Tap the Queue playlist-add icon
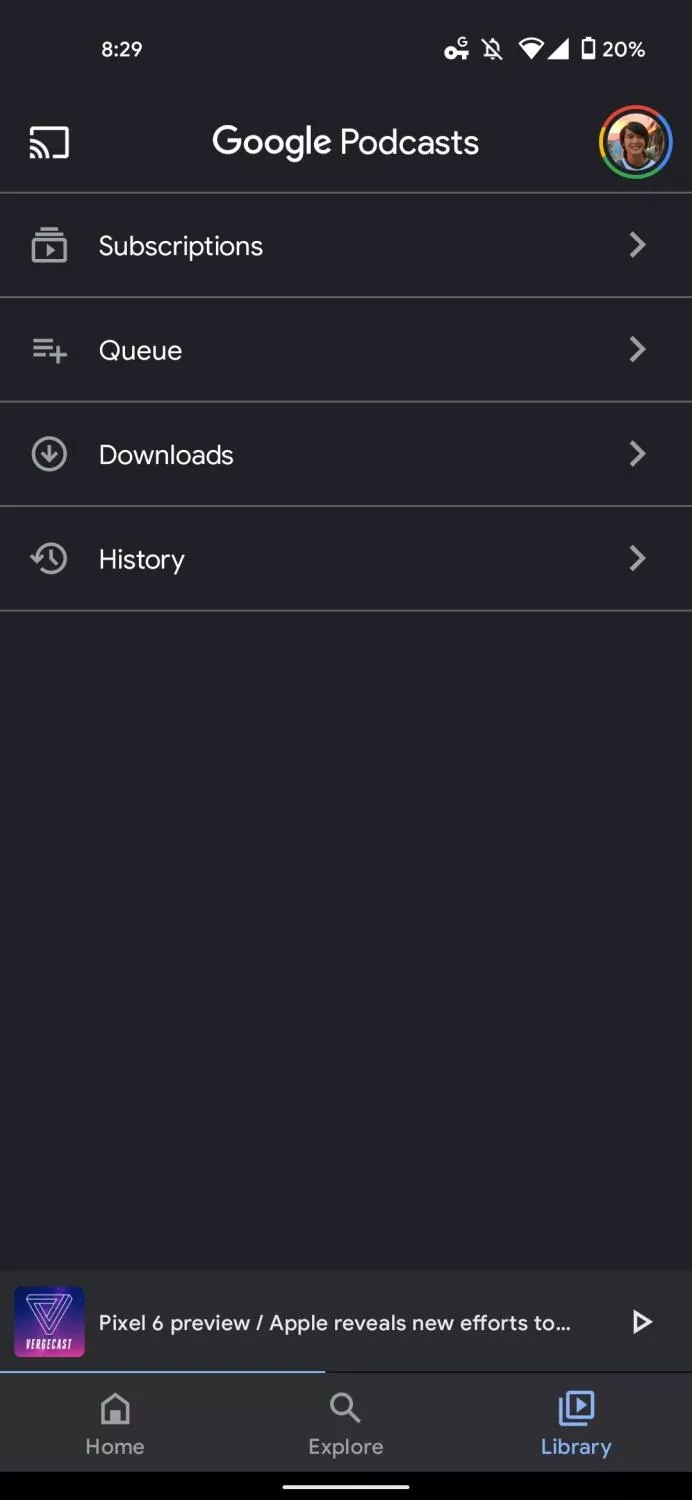Viewport: 692px width, 1500px height. (x=49, y=350)
